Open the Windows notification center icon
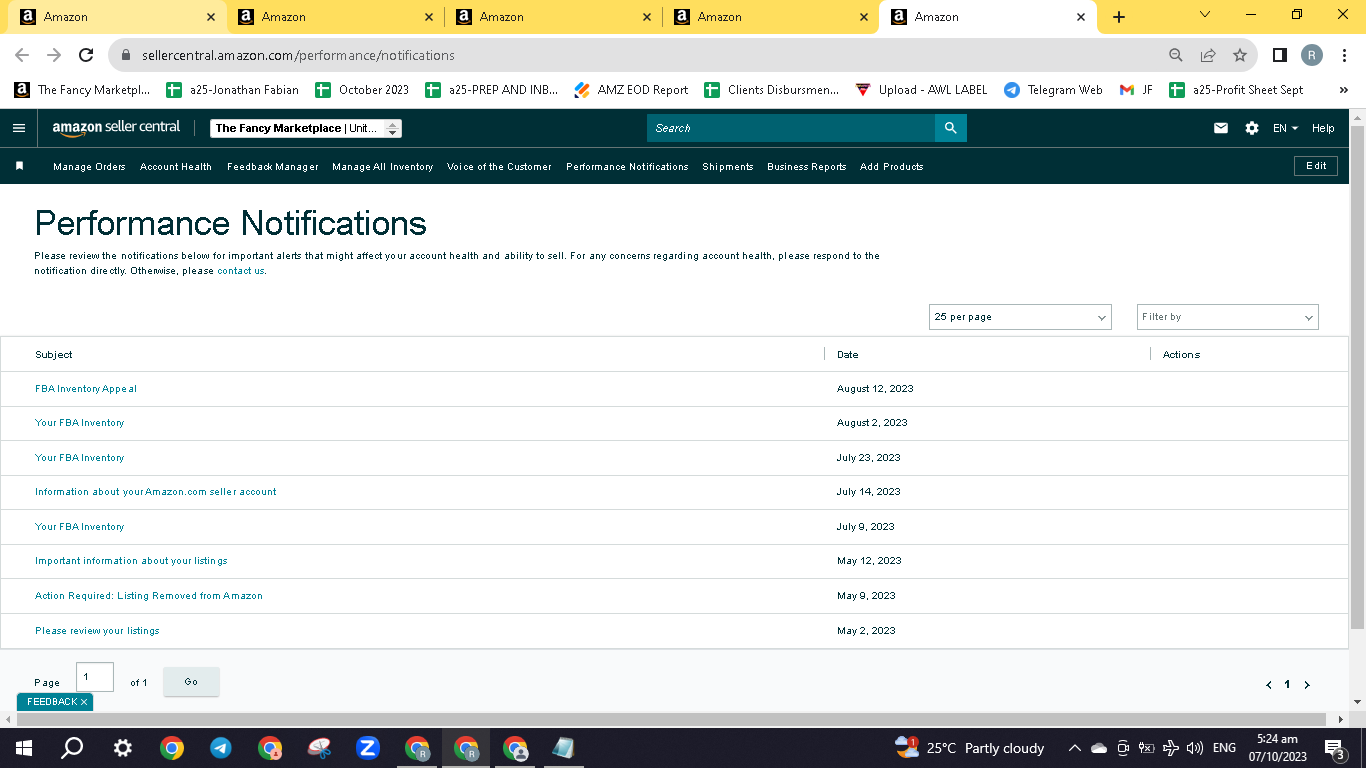Image resolution: width=1366 pixels, height=768 pixels. (x=1334, y=748)
